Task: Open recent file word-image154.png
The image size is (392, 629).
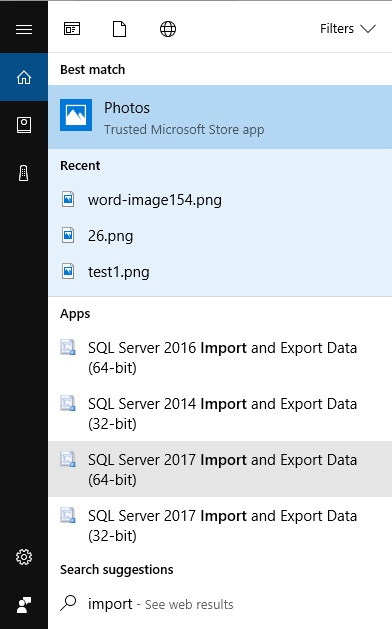Action: click(220, 199)
